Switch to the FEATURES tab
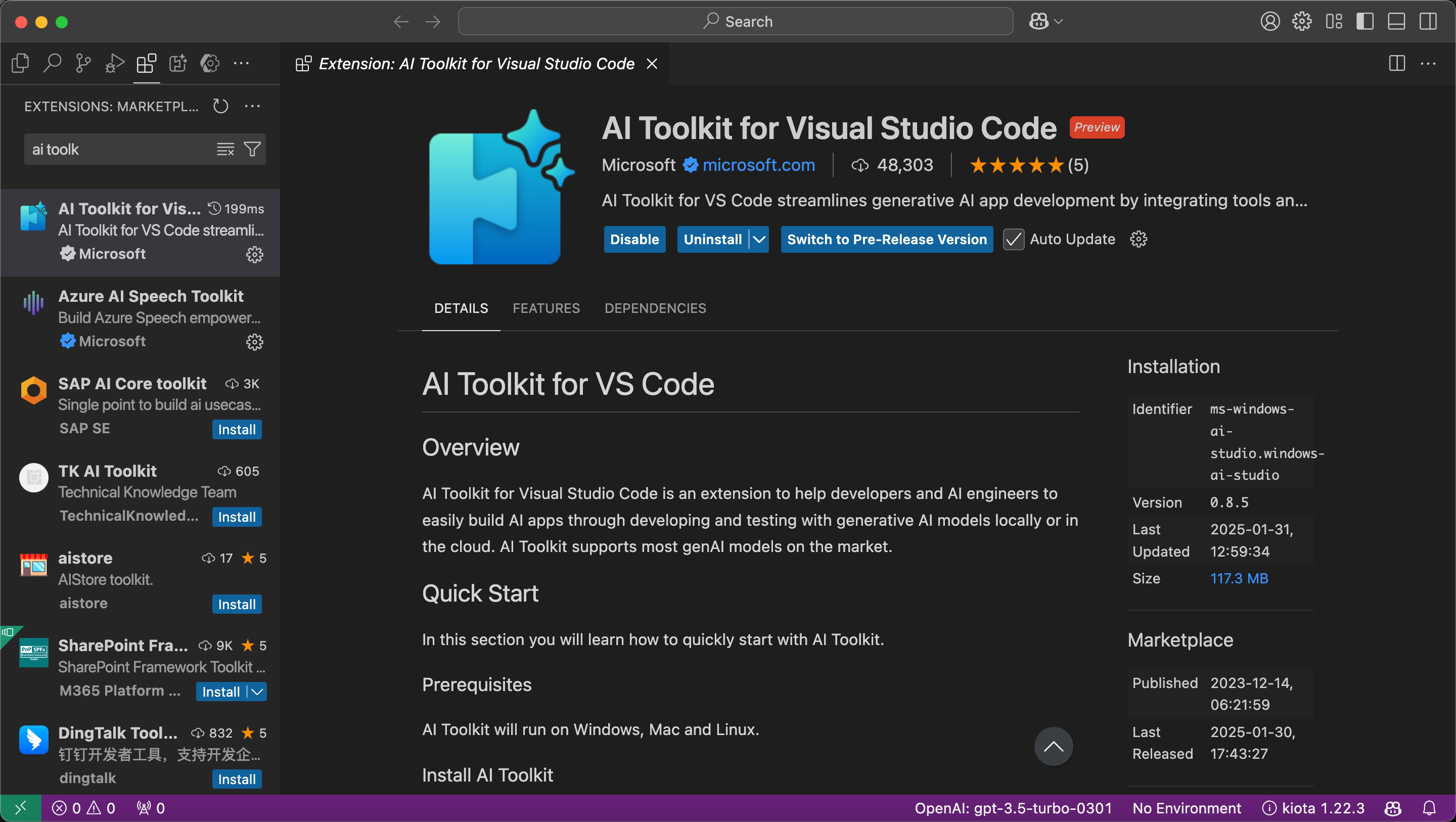The image size is (1456, 822). coord(546,308)
